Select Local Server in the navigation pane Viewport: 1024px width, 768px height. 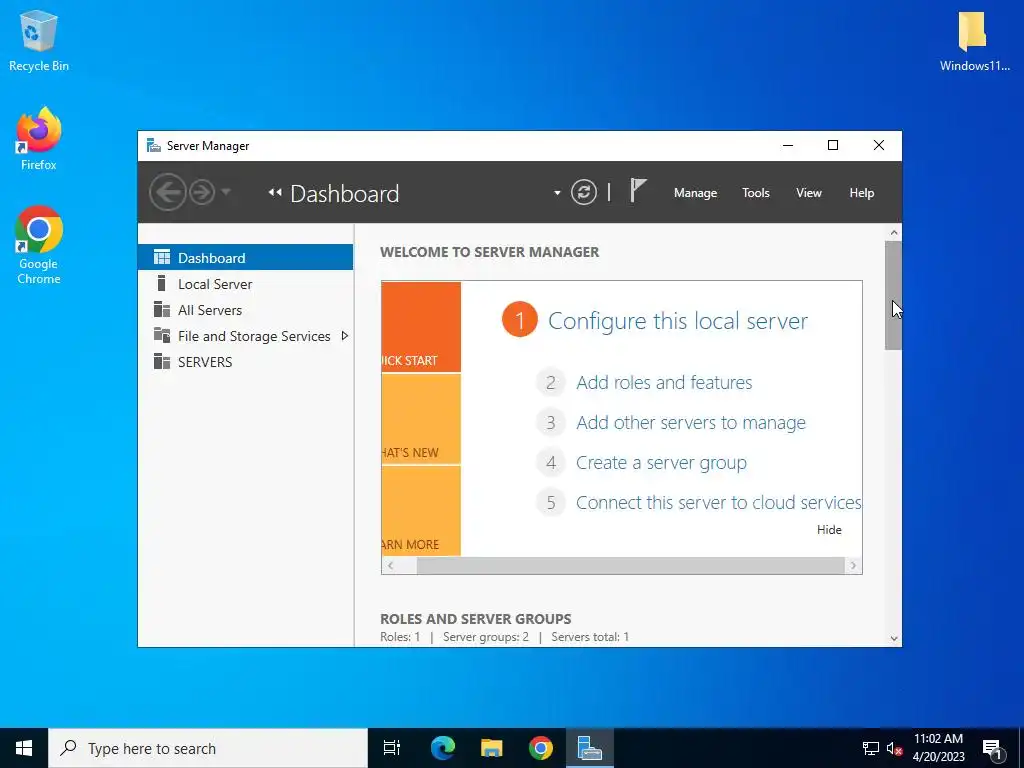tap(246, 284)
